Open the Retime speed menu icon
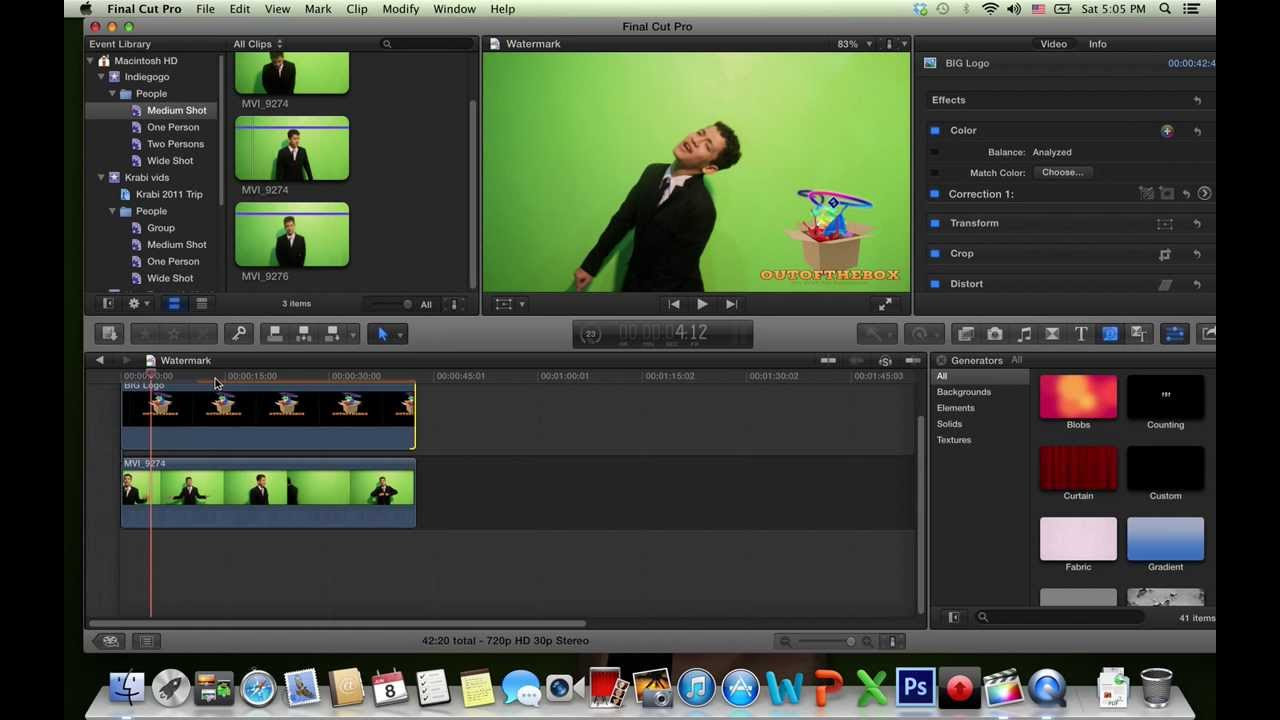Image resolution: width=1280 pixels, height=720 pixels. (923, 334)
